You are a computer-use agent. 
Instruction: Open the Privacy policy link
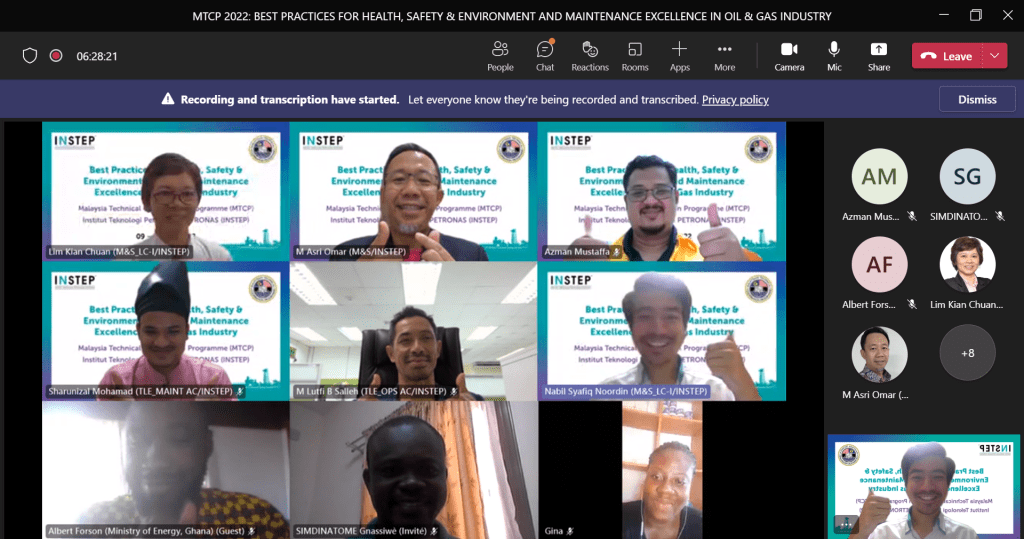(735, 100)
